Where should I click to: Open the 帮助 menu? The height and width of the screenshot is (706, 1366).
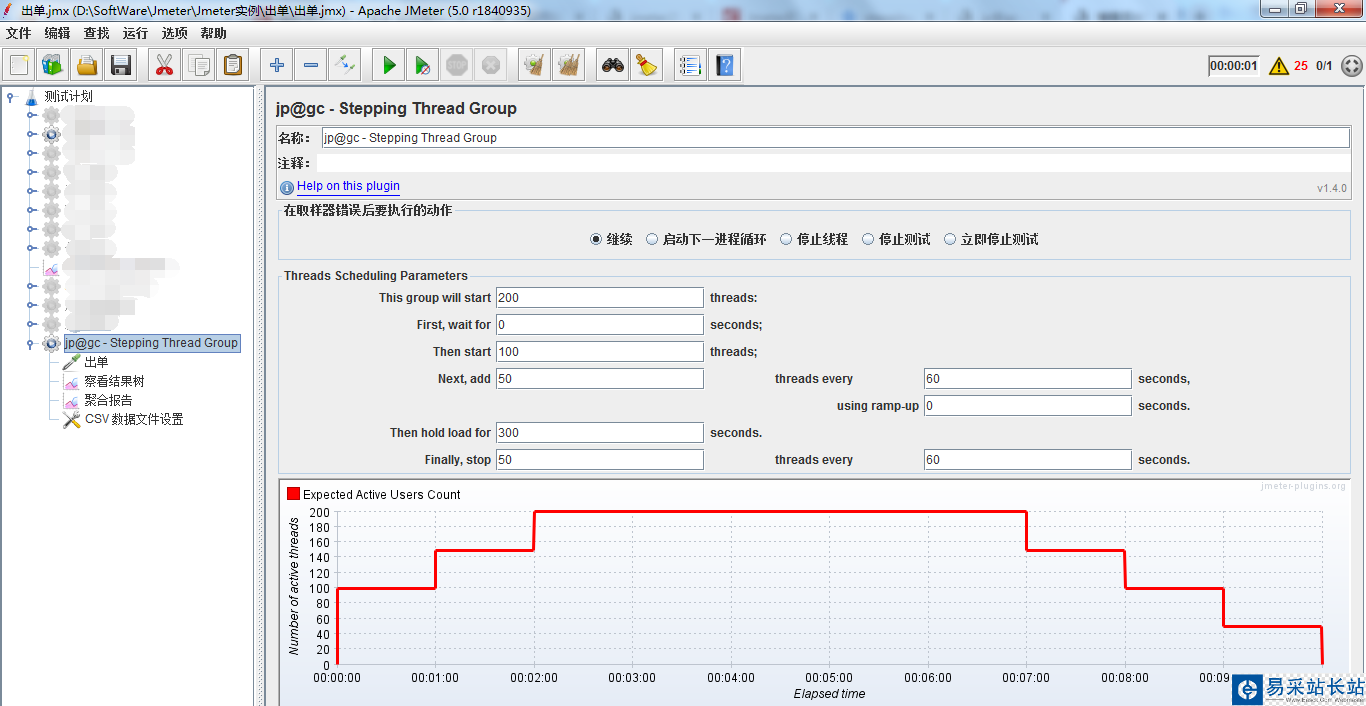pos(214,33)
